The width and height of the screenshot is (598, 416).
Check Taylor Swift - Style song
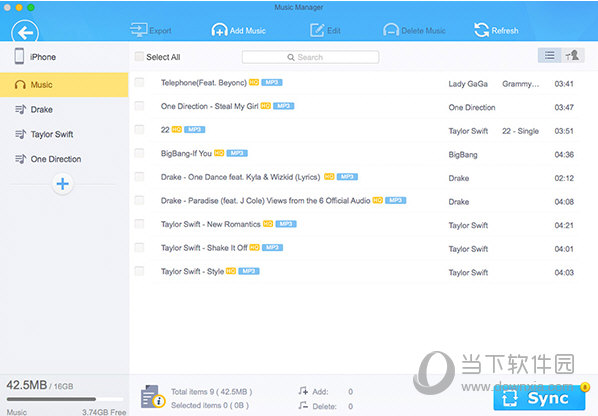tap(139, 271)
